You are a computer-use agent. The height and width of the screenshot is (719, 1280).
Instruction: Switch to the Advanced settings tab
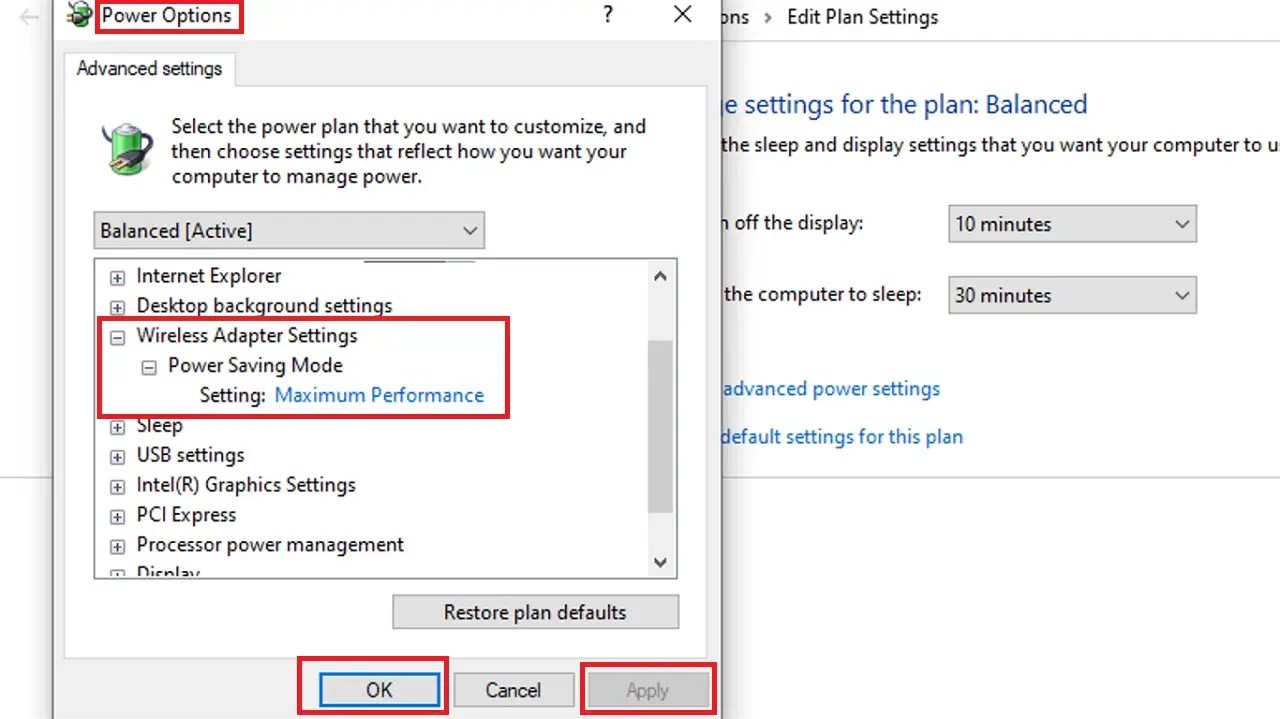149,68
